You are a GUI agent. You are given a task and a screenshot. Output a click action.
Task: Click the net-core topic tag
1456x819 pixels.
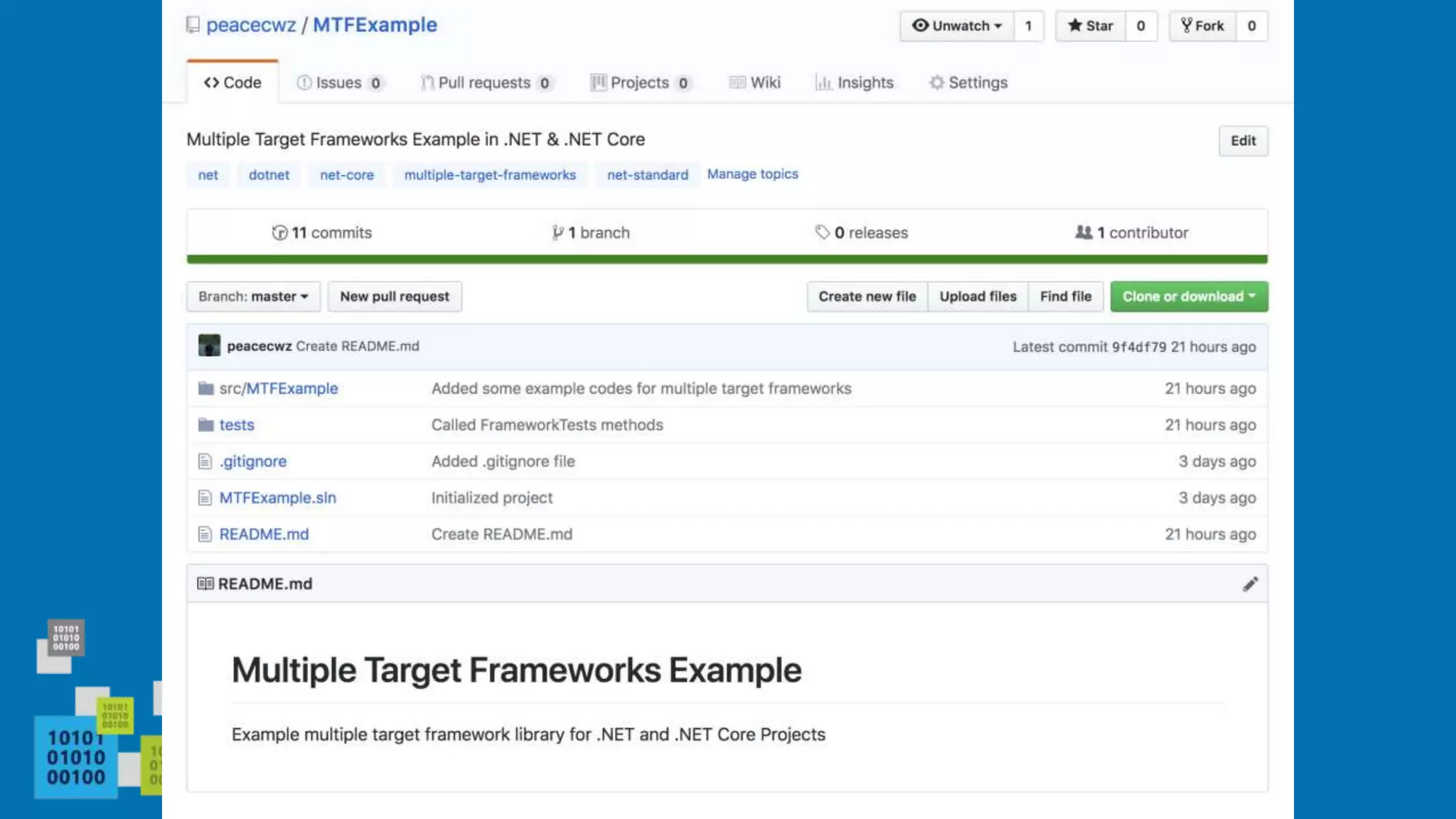[x=347, y=175]
